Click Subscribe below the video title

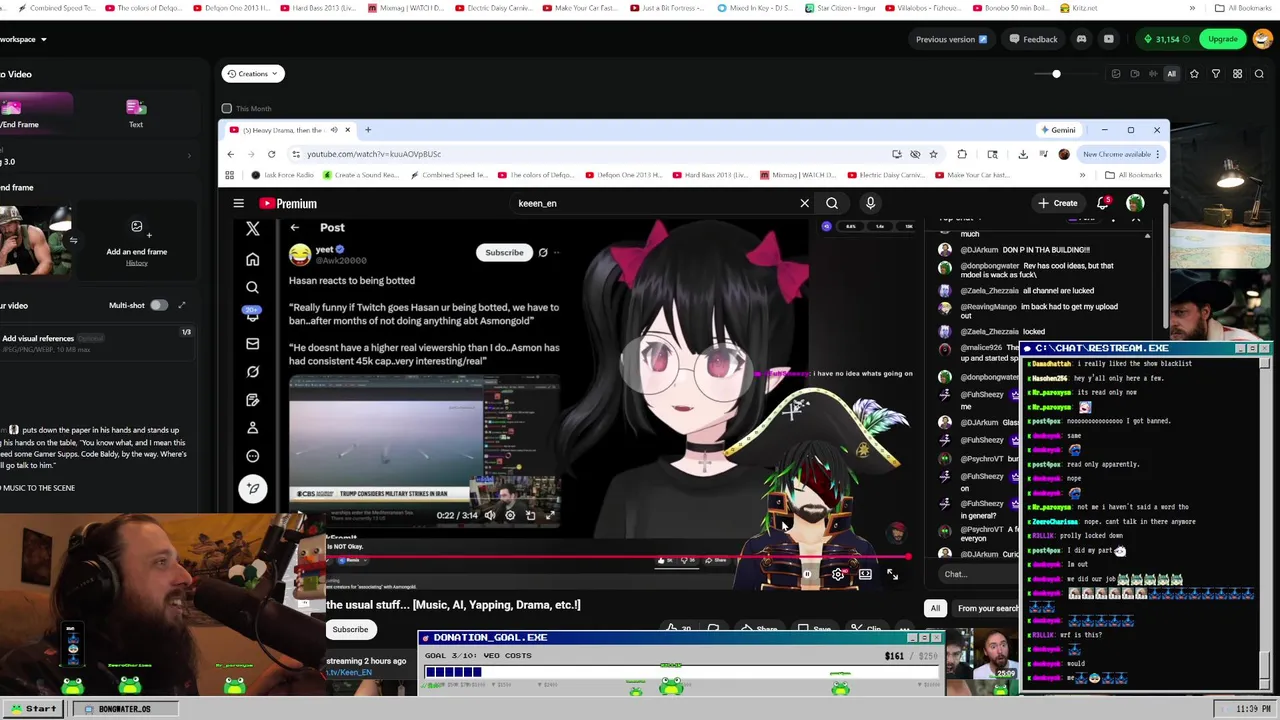(x=350, y=629)
